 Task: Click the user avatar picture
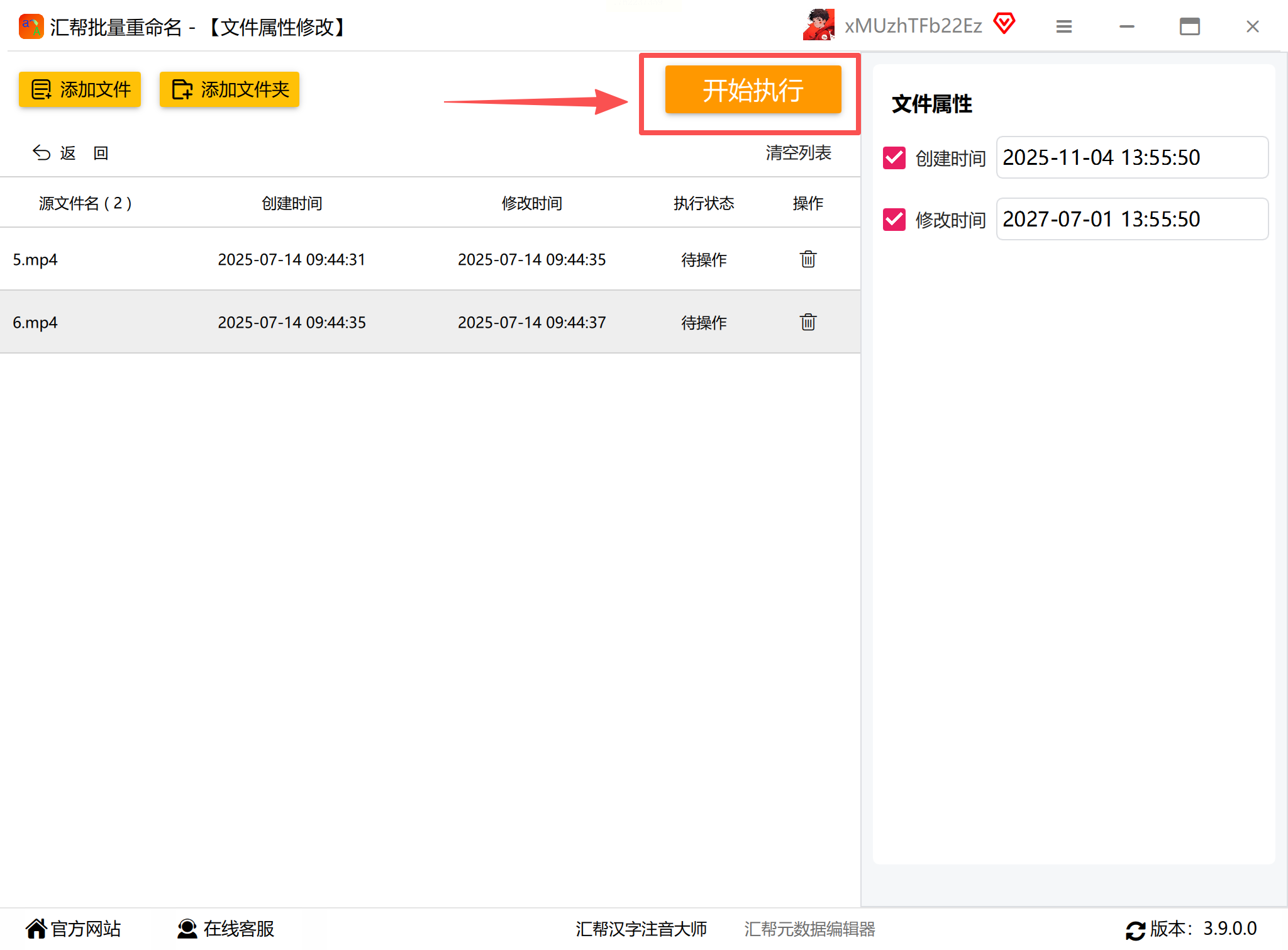tap(818, 25)
